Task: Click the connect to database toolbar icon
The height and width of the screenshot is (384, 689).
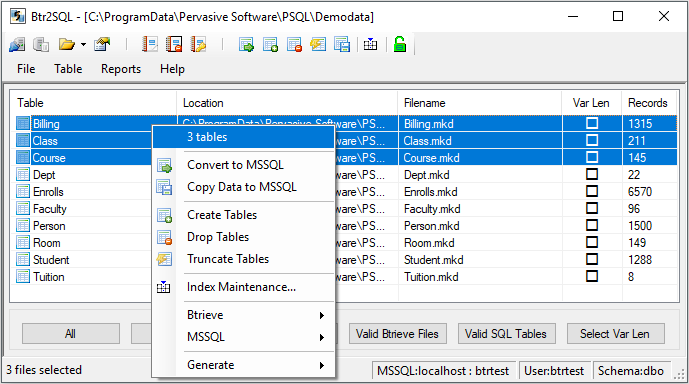Action: point(17,44)
